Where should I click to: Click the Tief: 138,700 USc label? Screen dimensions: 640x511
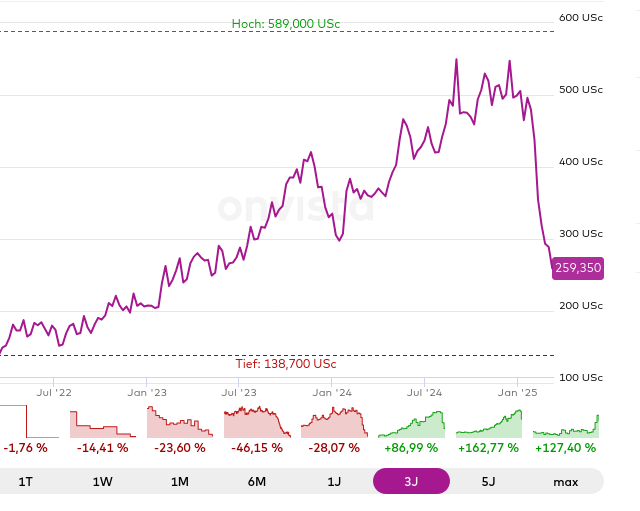tap(286, 364)
